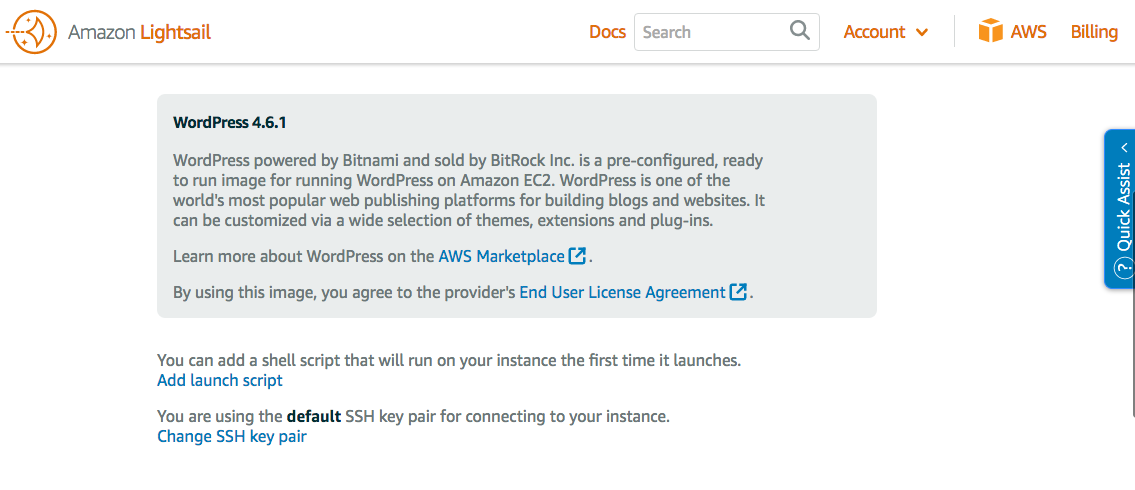Screen dimensions: 1135x490
Task: Click Add launch script
Action: pos(220,380)
